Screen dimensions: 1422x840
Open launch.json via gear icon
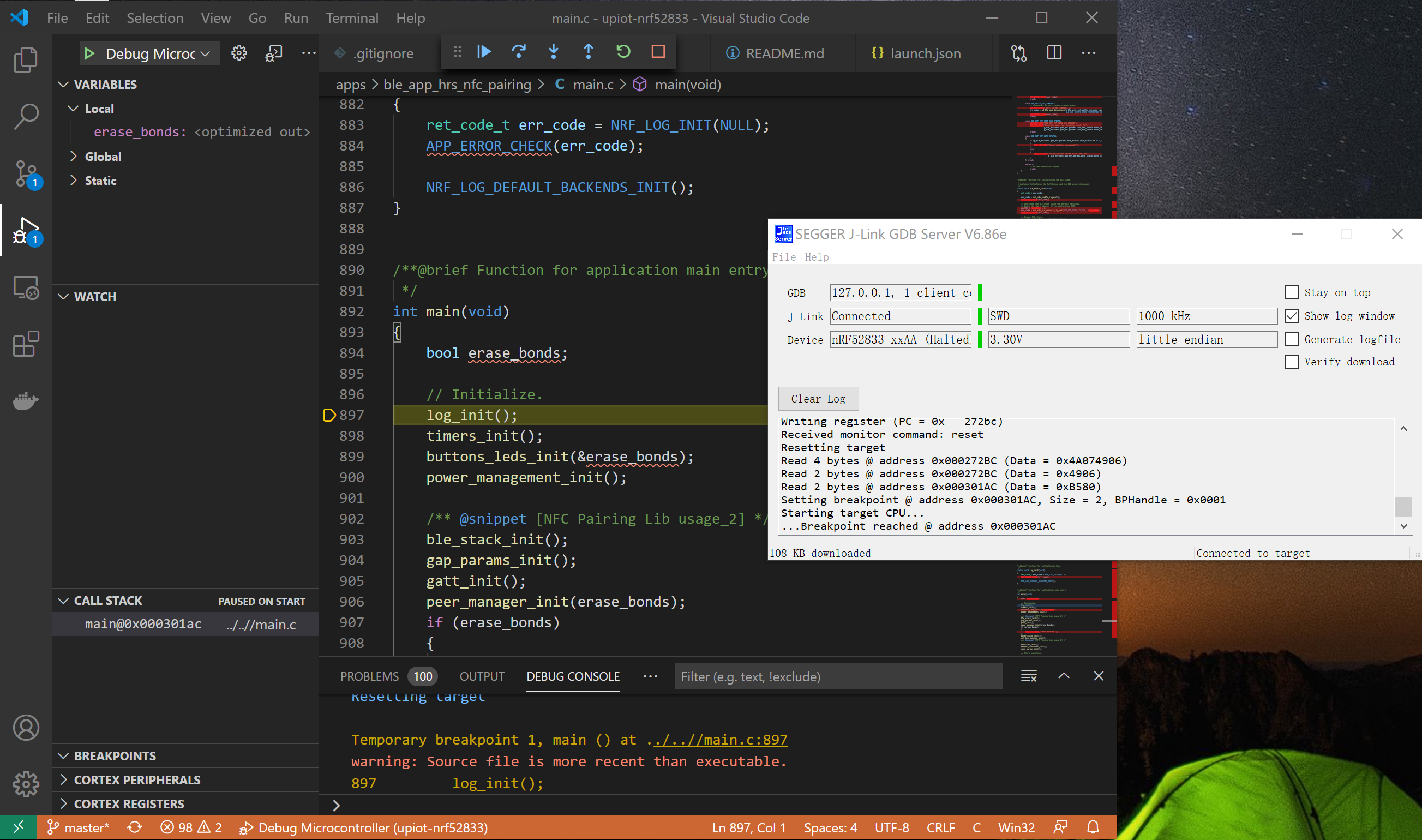(239, 53)
